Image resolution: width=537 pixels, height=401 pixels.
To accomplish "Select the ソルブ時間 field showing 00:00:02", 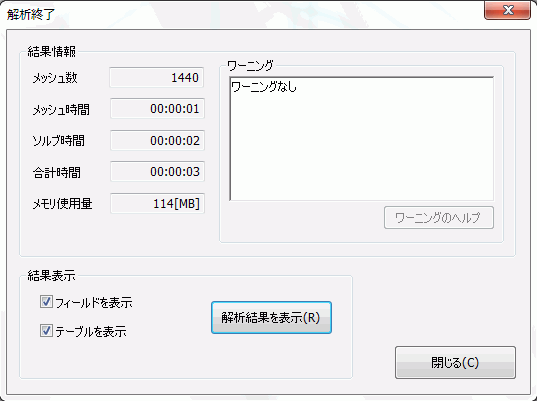I will click(x=157, y=140).
